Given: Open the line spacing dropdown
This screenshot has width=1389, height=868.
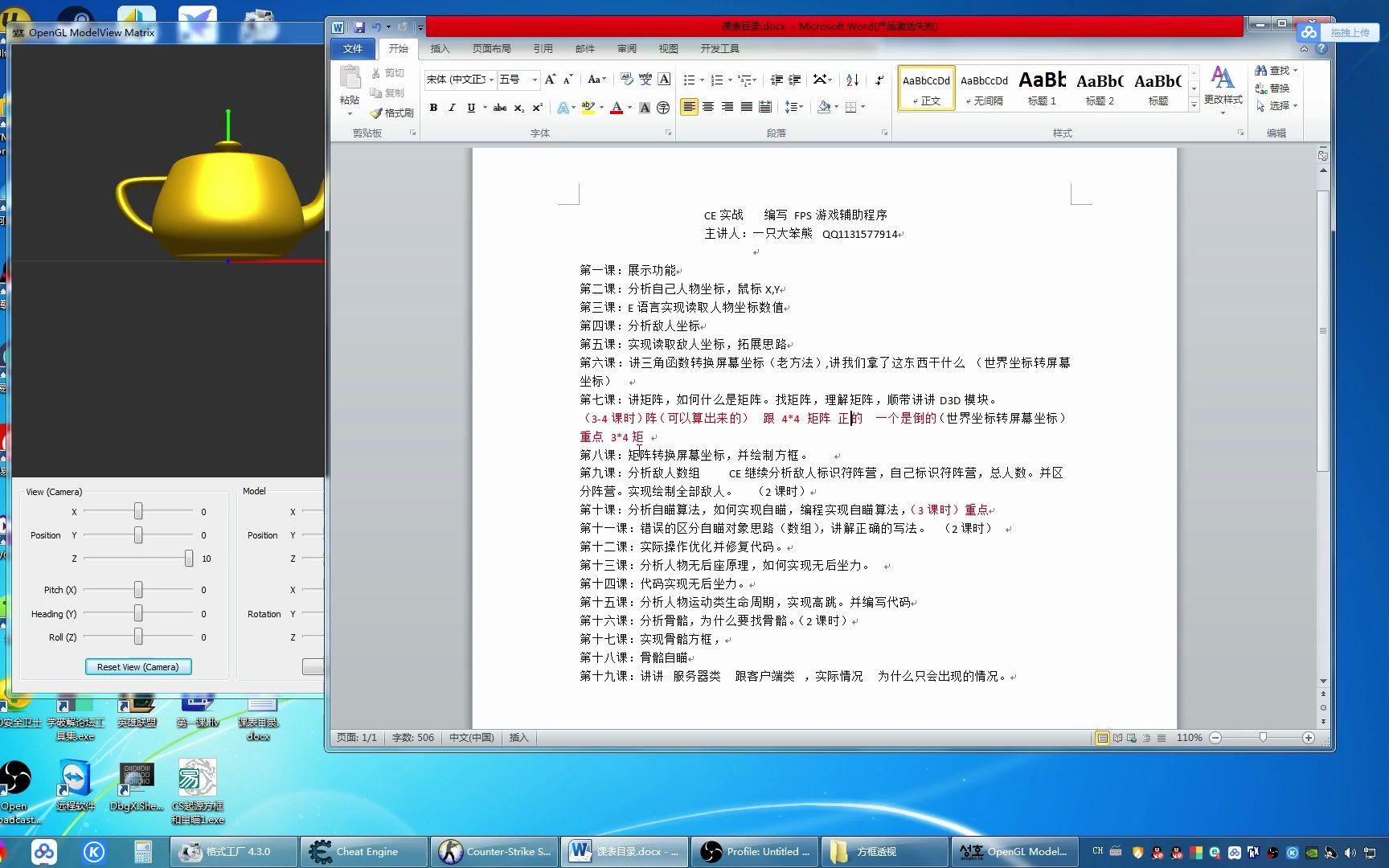Looking at the screenshot, I should pyautogui.click(x=794, y=107).
